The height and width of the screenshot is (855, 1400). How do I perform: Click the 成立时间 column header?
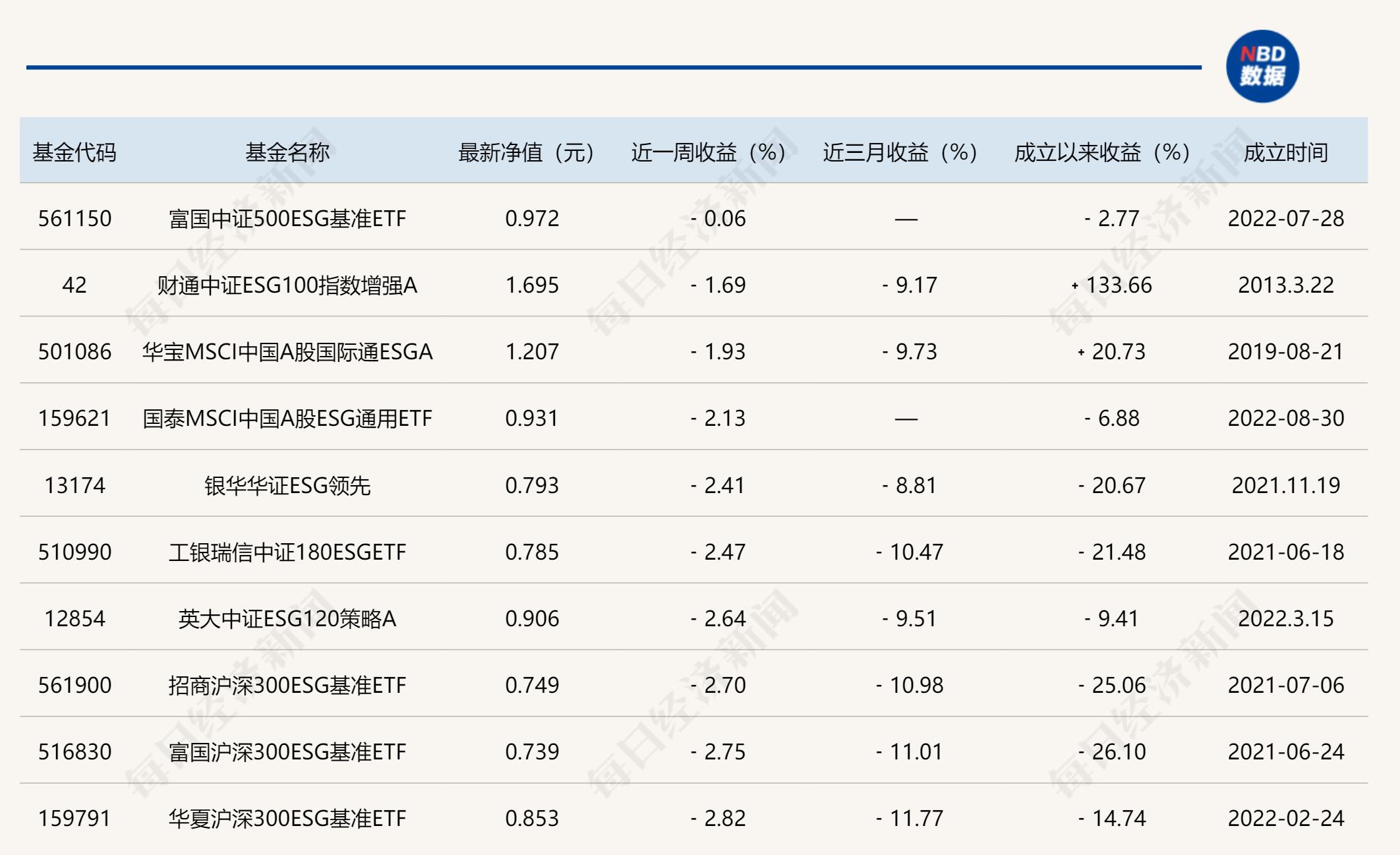click(1286, 152)
